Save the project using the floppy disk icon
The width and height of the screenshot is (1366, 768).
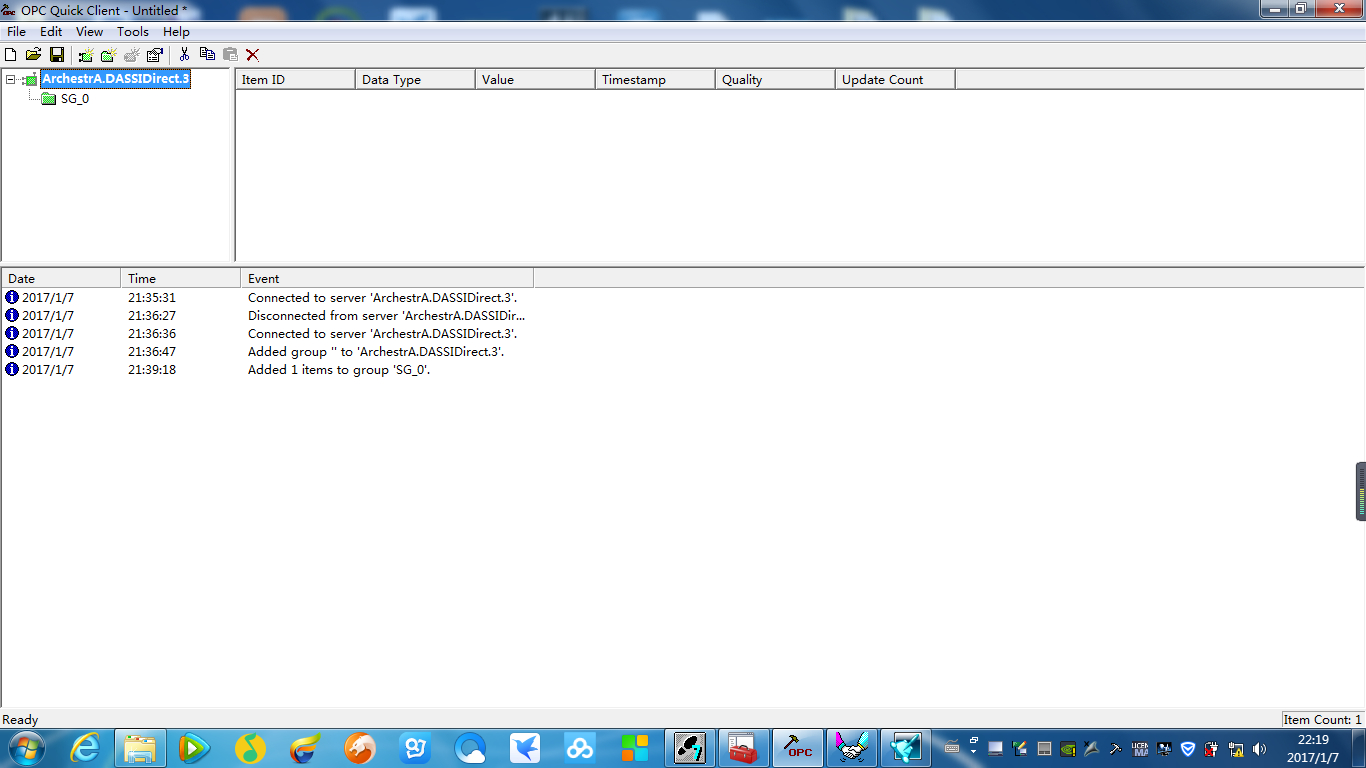click(x=57, y=55)
